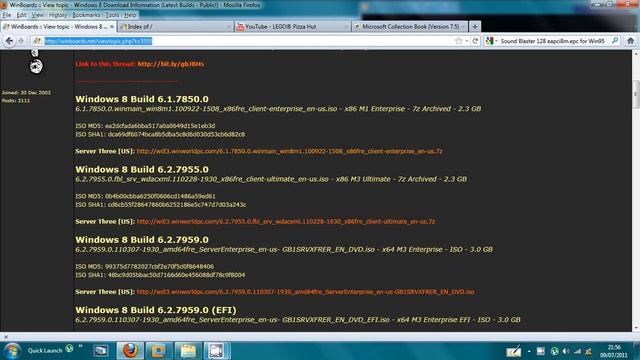
Task: Open a new tab with the plus button
Action: (x=475, y=27)
